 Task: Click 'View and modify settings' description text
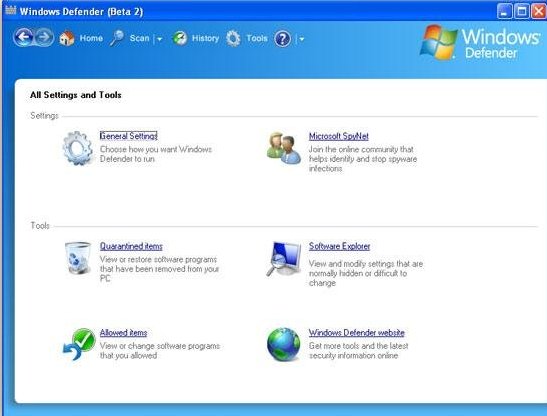point(366,273)
